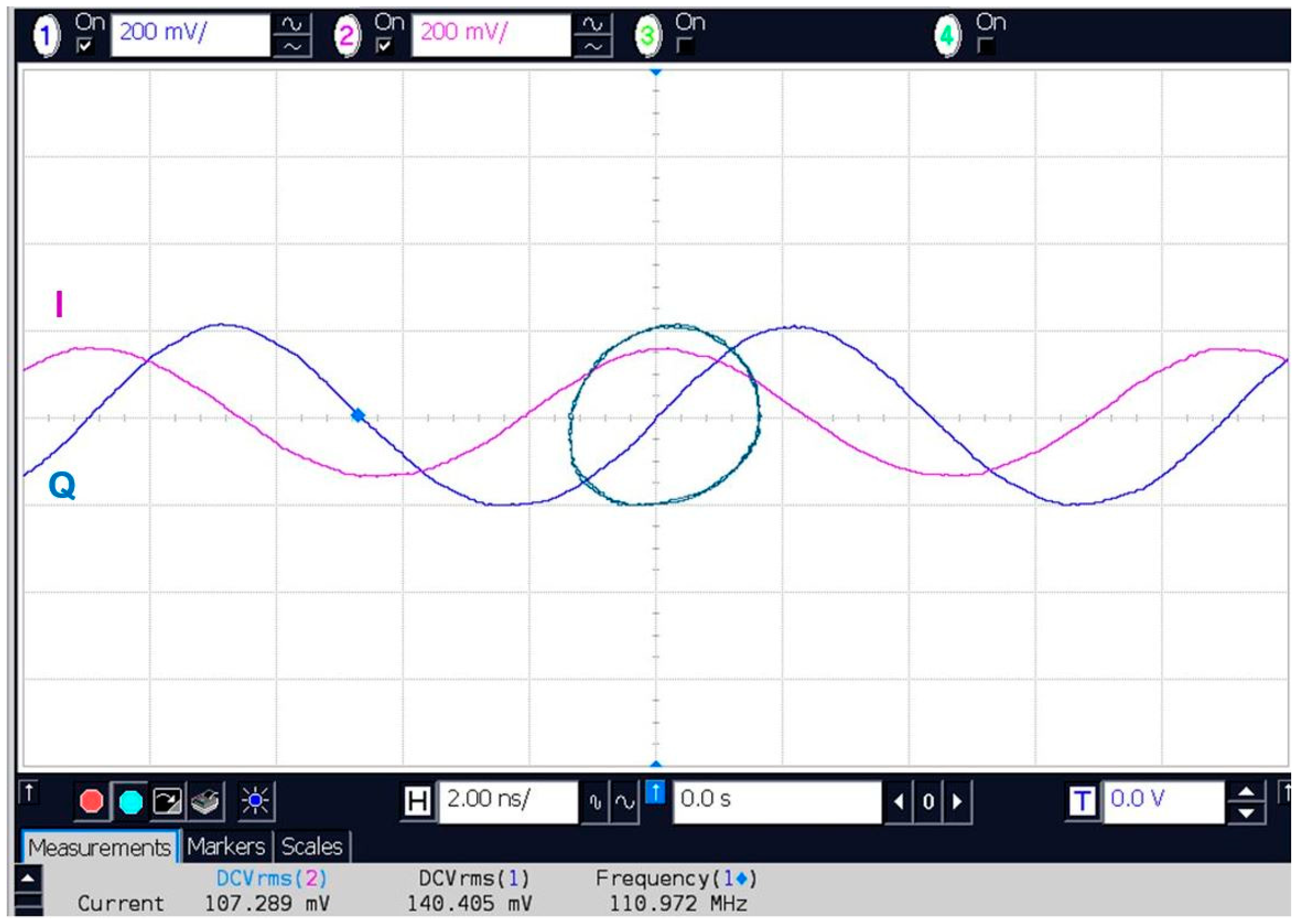
Task: Open the Scales tab
Action: tap(314, 848)
